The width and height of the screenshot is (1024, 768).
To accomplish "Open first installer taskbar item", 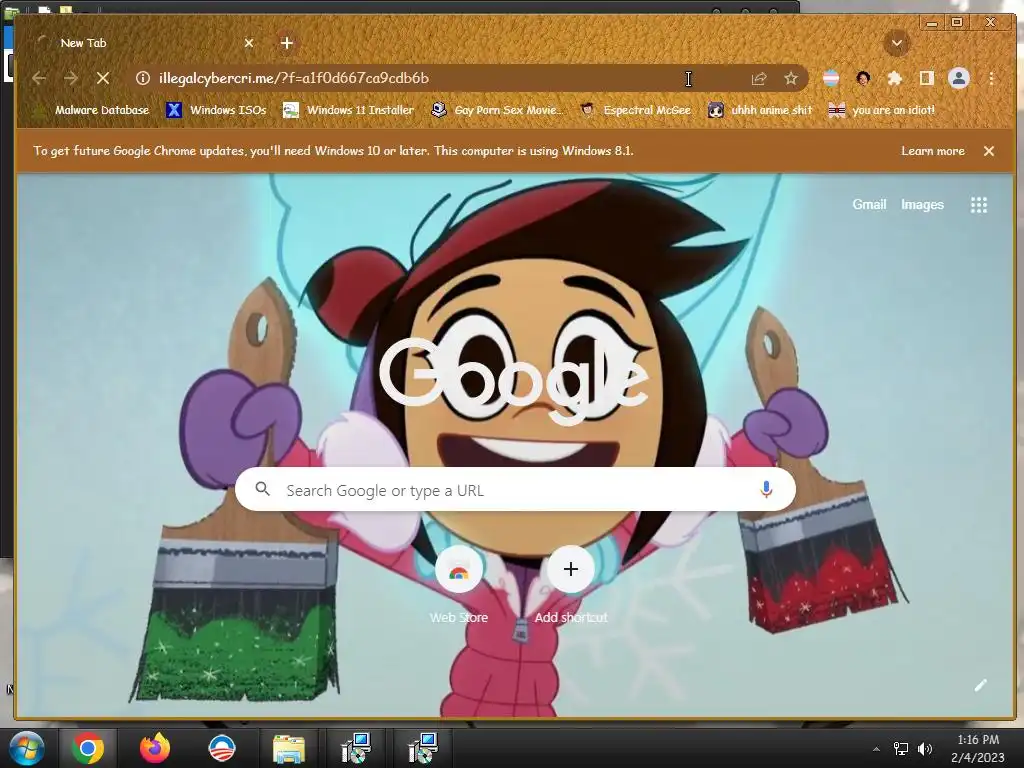I will [x=356, y=748].
